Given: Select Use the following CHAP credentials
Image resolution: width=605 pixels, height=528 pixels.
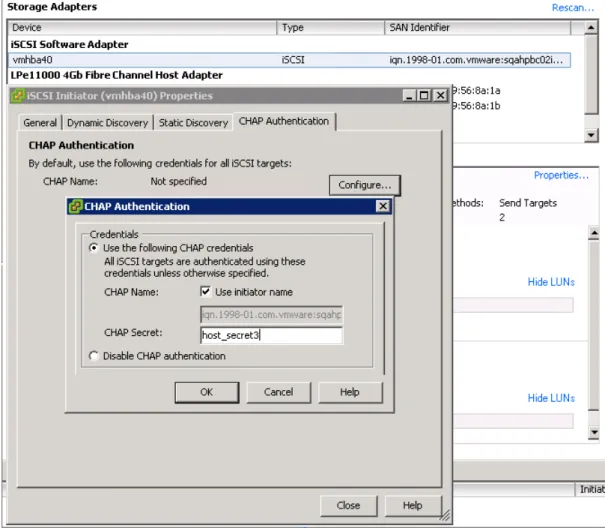Looking at the screenshot, I should (94, 248).
